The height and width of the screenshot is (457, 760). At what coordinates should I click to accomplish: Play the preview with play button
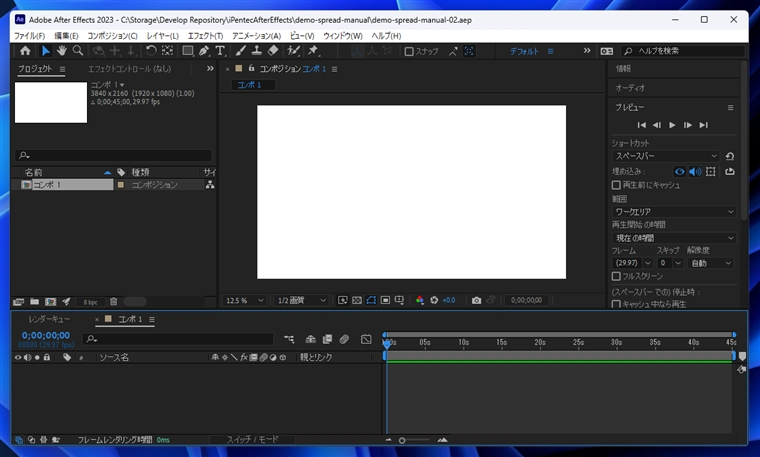click(x=672, y=125)
